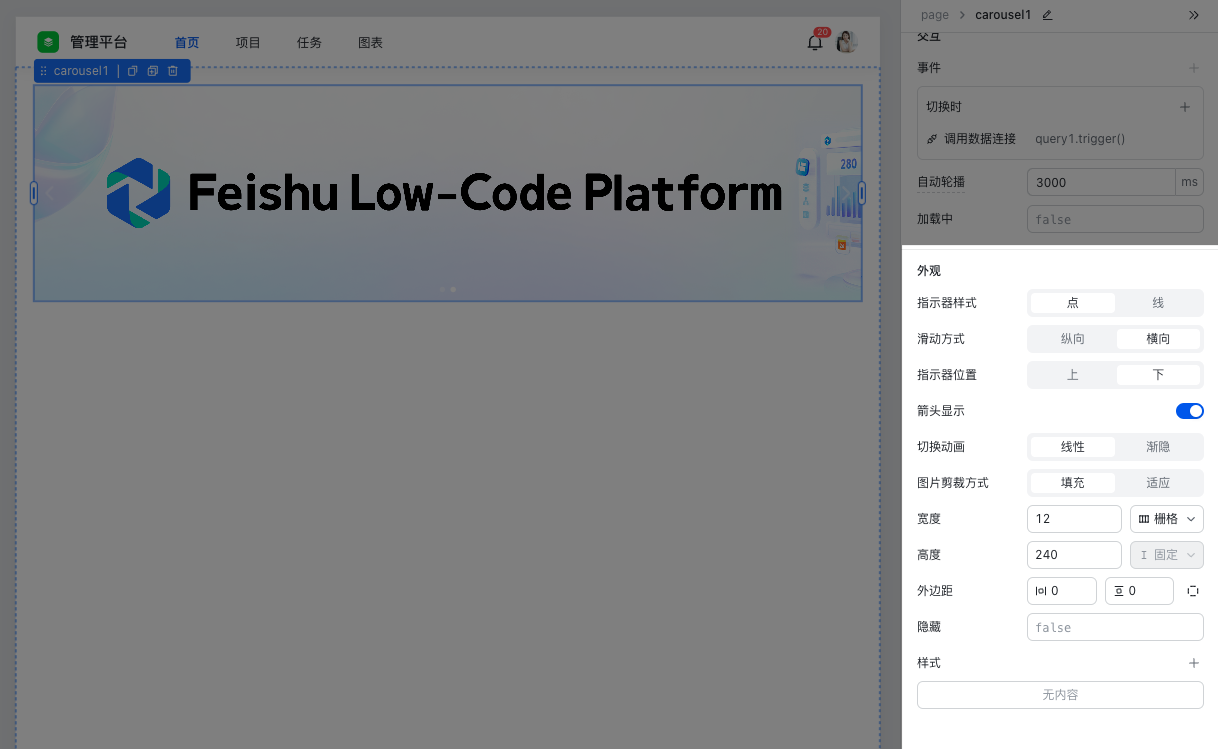Screen dimensions: 1218x749
Task: Click the 高度 input showing 240
Action: point(1074,555)
